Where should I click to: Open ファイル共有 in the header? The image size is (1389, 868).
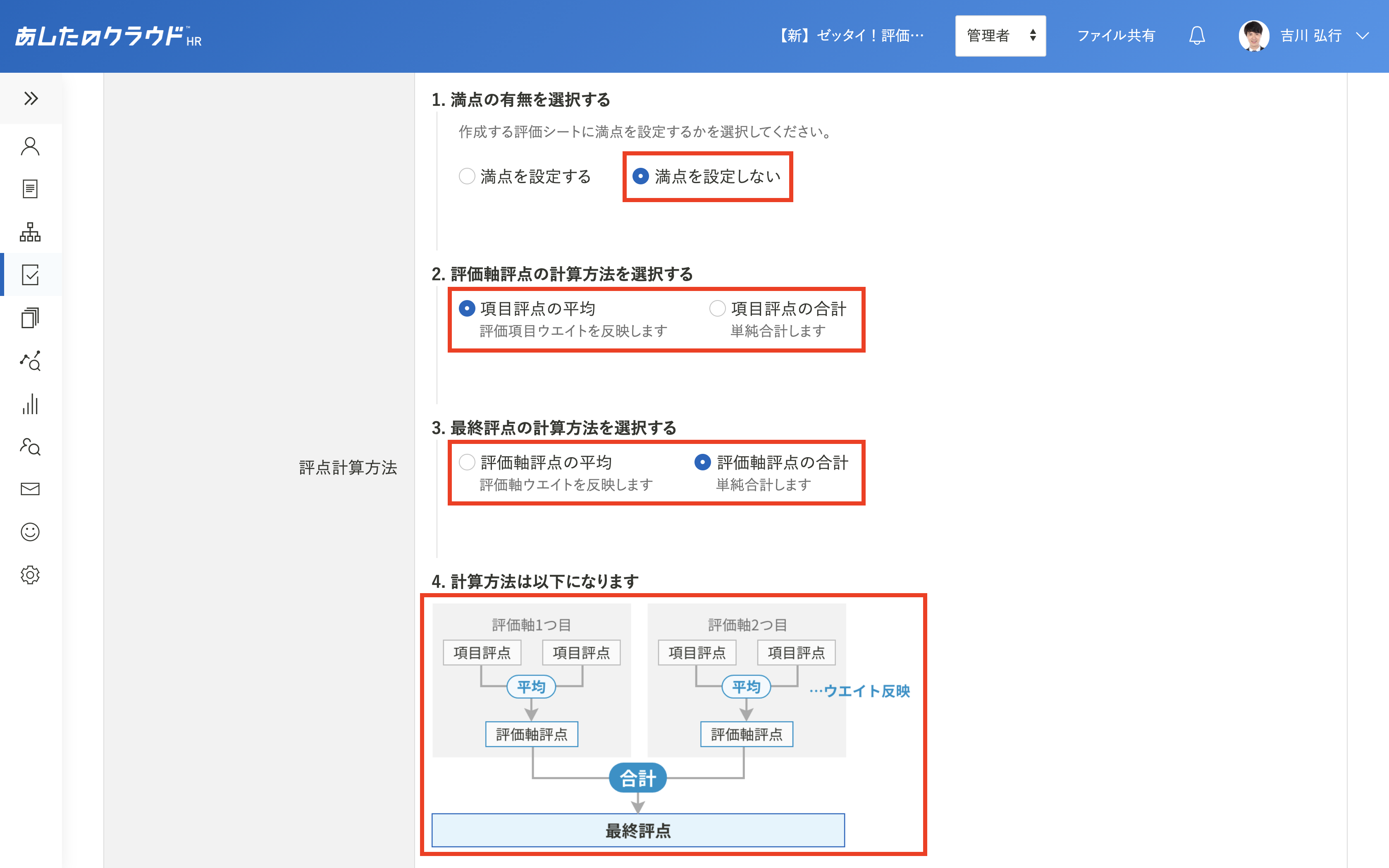1116,36
